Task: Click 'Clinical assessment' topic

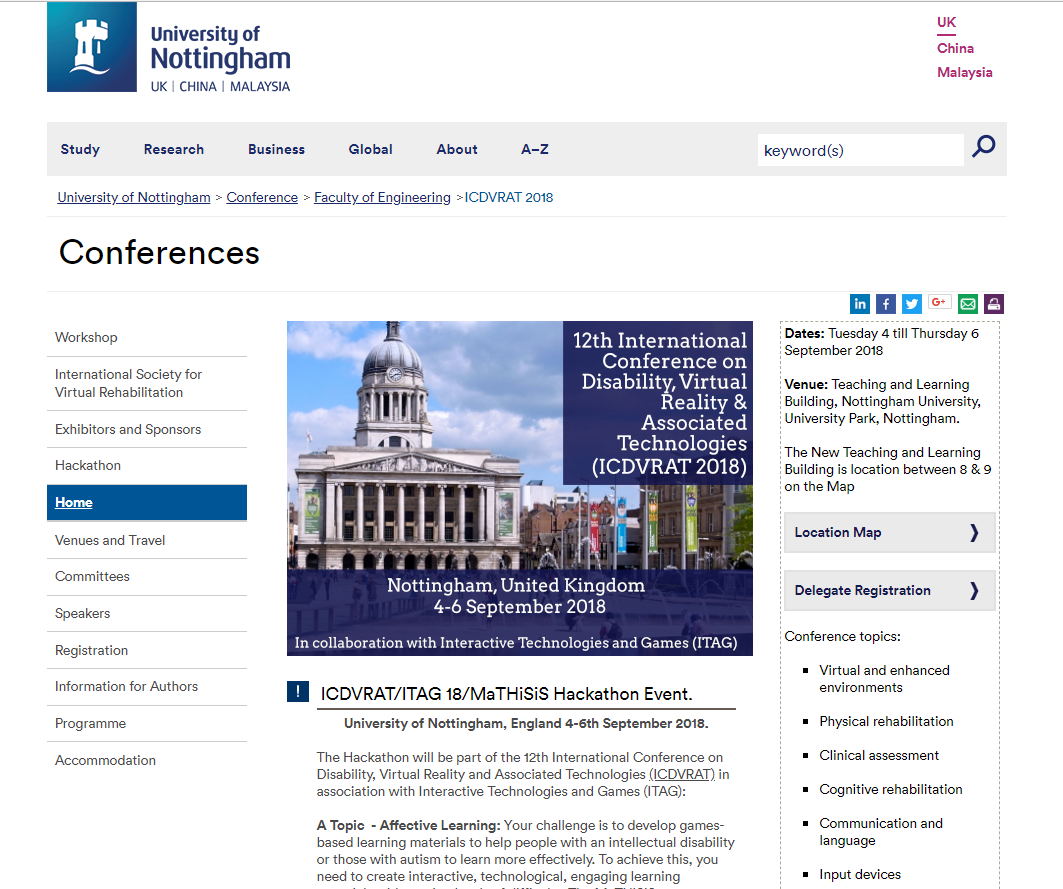Action: [879, 755]
